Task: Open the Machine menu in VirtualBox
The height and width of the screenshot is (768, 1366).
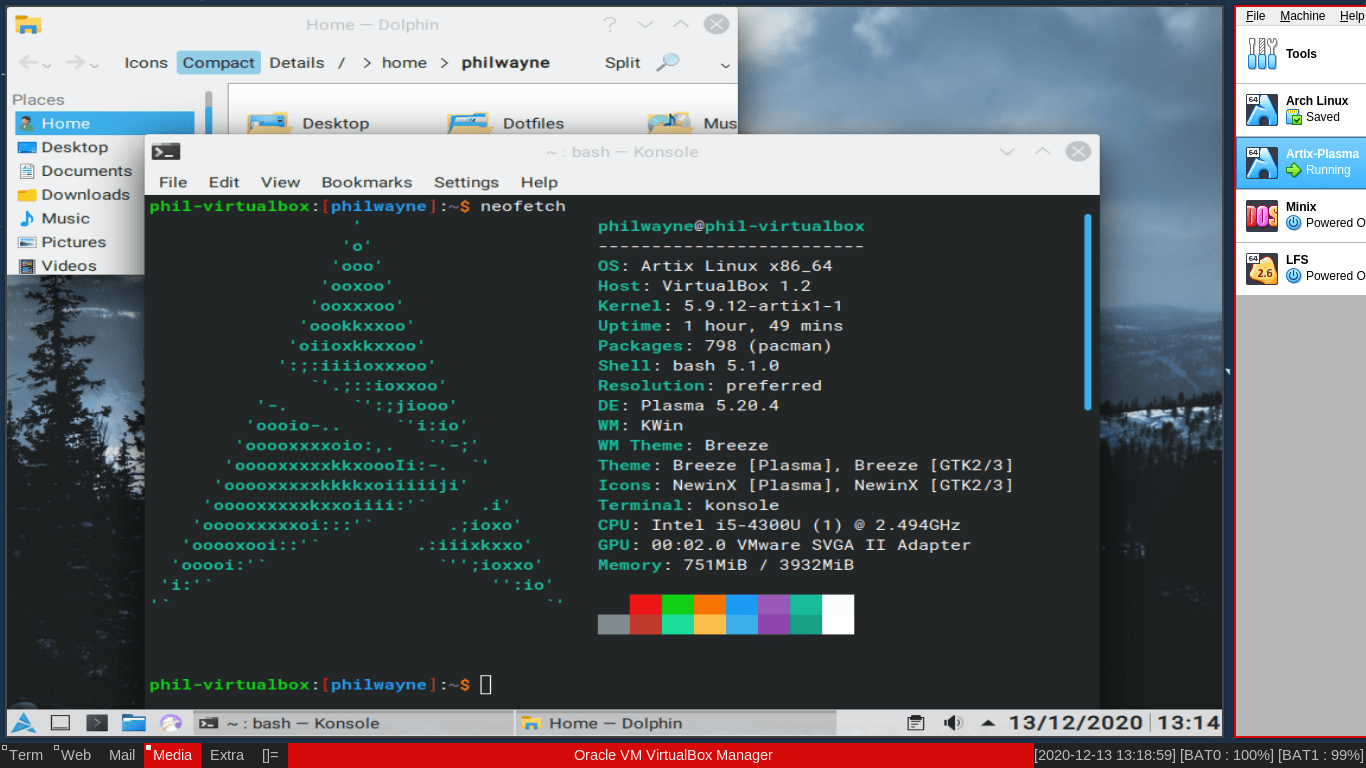Action: [x=1302, y=16]
